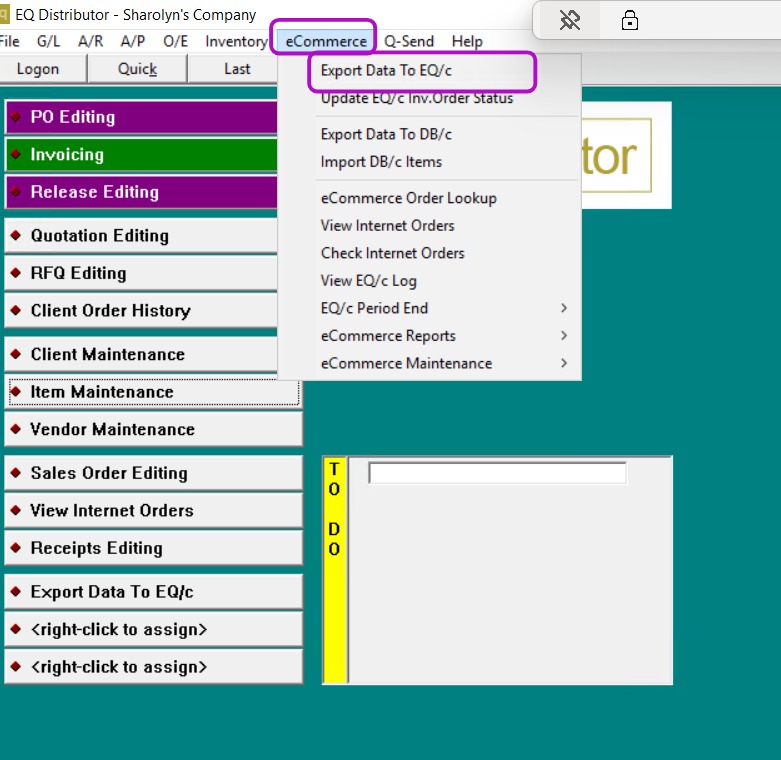Choose Update EQ/c Inv.Order Status

coord(429,98)
